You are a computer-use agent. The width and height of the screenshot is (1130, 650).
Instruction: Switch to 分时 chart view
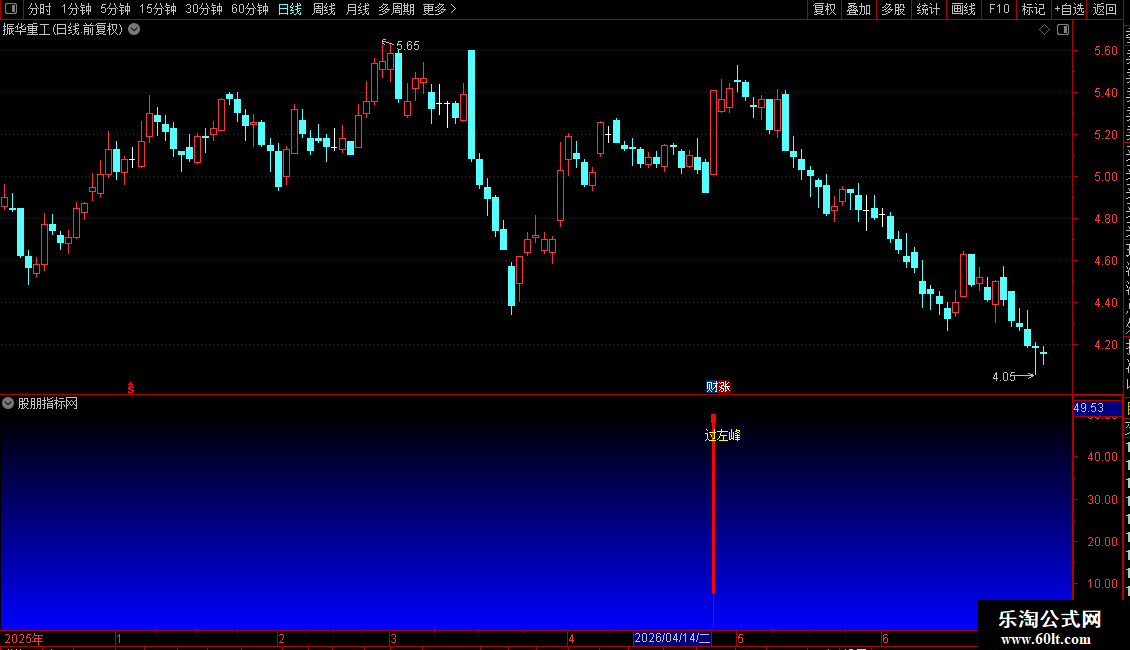[x=40, y=9]
